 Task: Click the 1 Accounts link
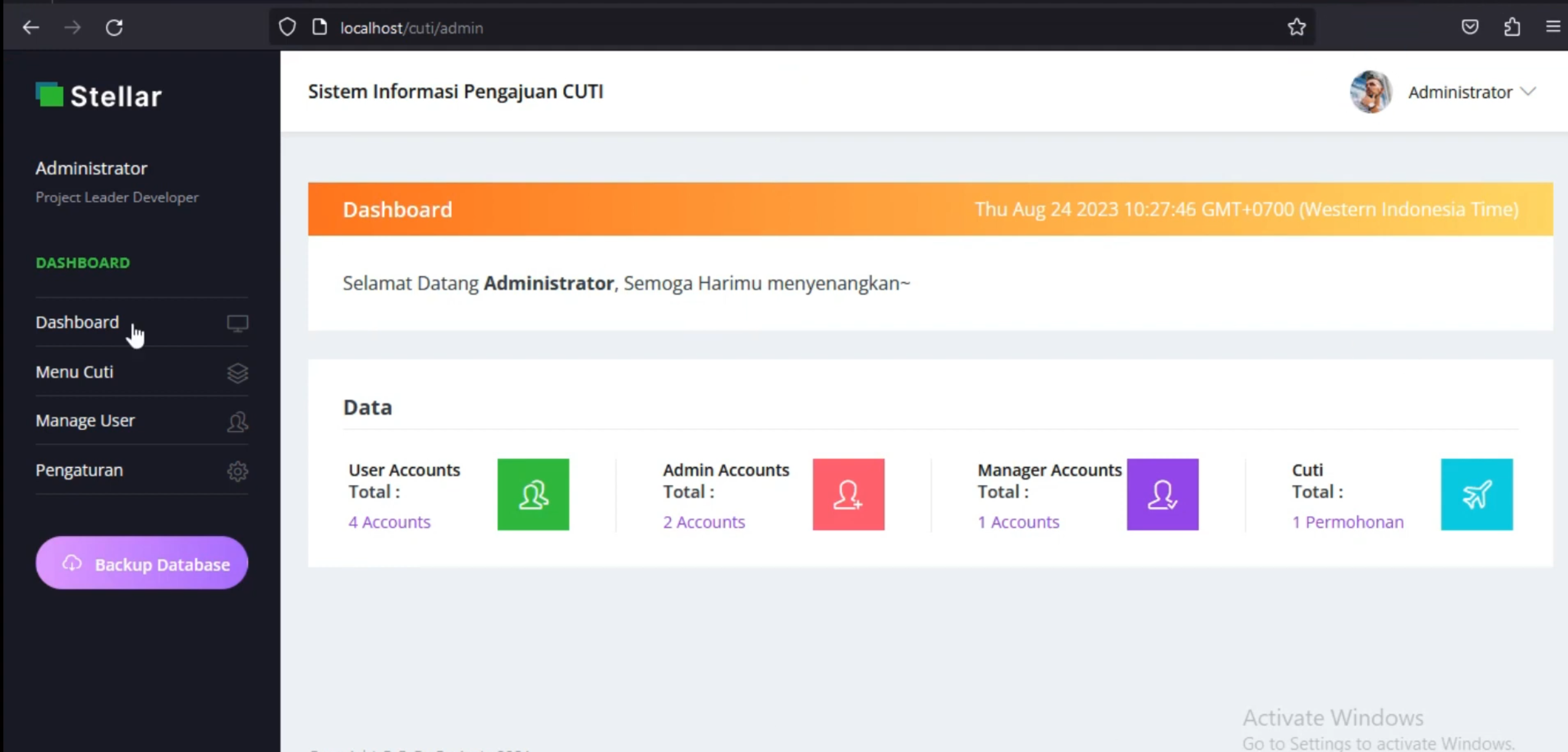[x=1018, y=522]
